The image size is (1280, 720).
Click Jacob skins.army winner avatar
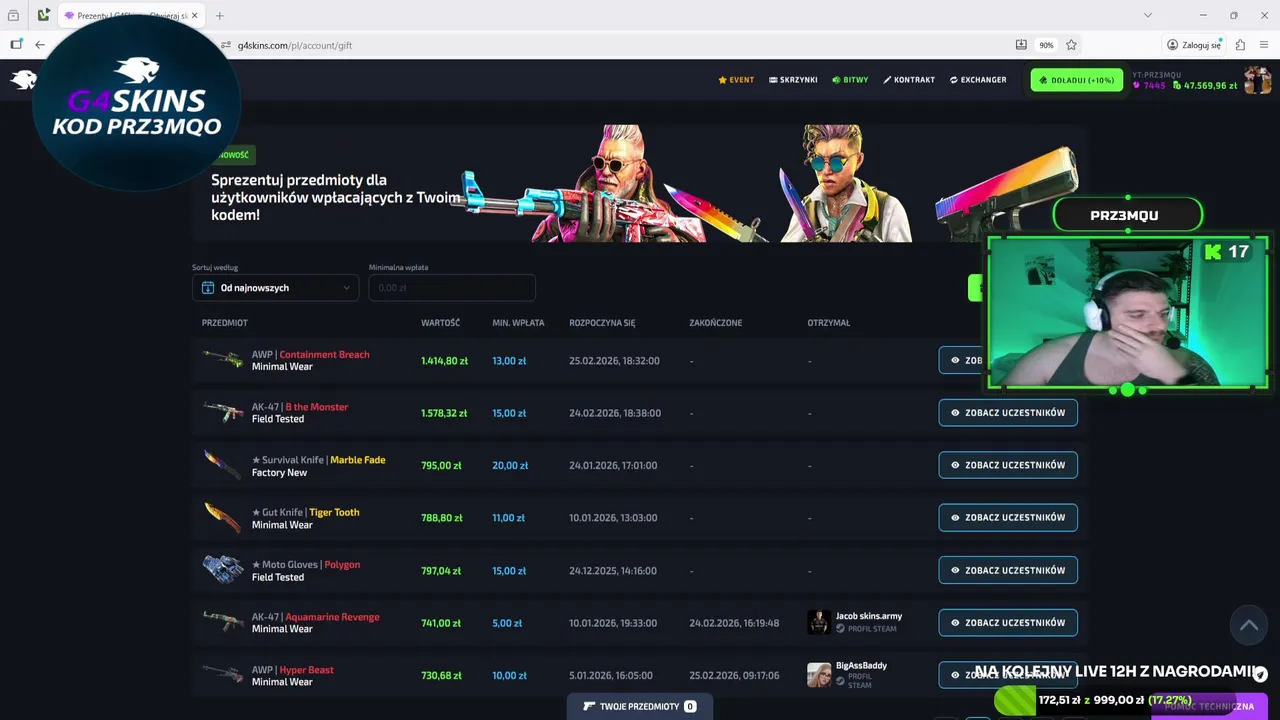(x=819, y=622)
